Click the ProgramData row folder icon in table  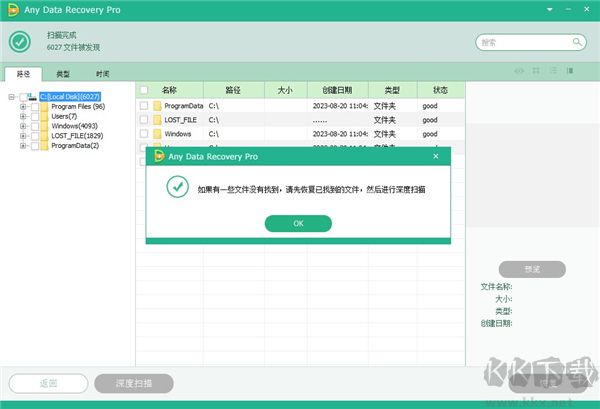(157, 106)
